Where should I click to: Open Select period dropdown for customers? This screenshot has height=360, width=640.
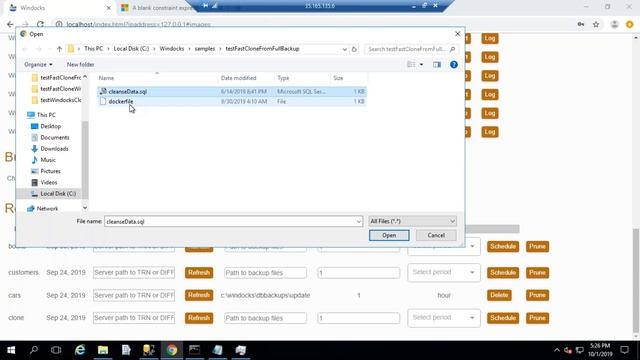pyautogui.click(x=444, y=272)
